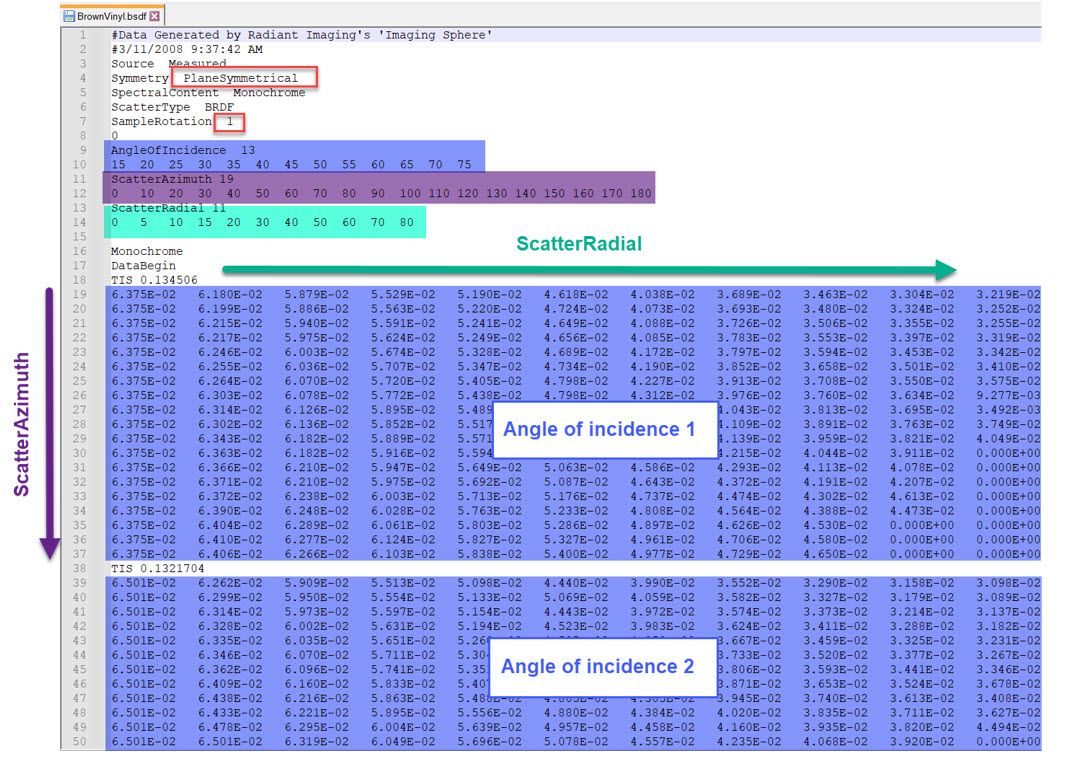This screenshot has height=759, width=1075.
Task: Click the 'SampleRotation' keyword
Action: 162,121
